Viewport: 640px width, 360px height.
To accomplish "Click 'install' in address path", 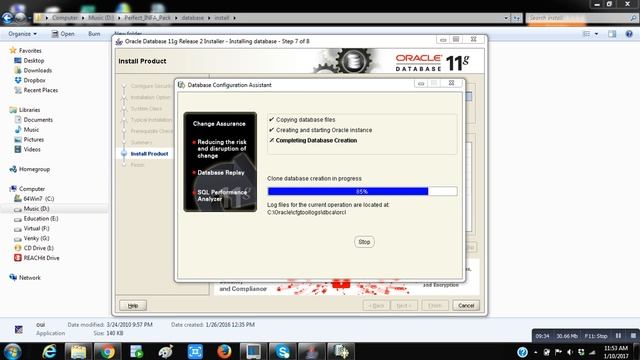I will pyautogui.click(x=222, y=18).
